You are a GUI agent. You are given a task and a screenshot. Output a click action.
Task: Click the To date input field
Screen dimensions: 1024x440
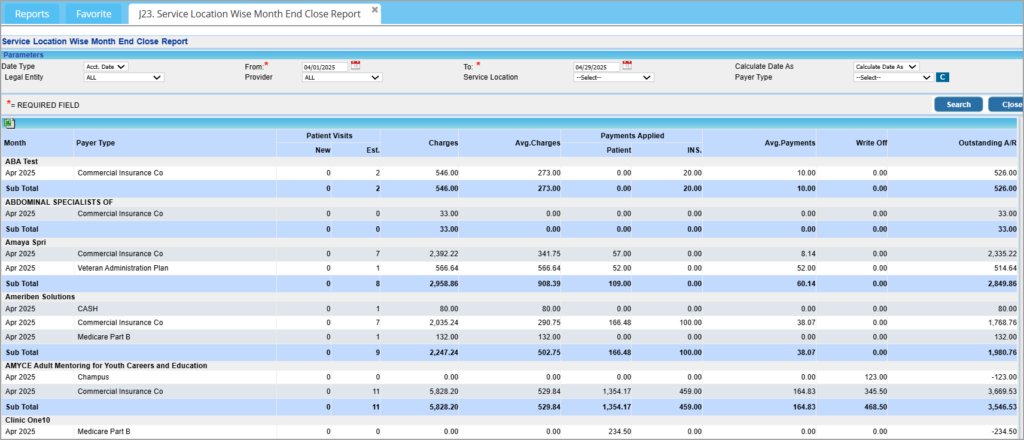pos(596,67)
